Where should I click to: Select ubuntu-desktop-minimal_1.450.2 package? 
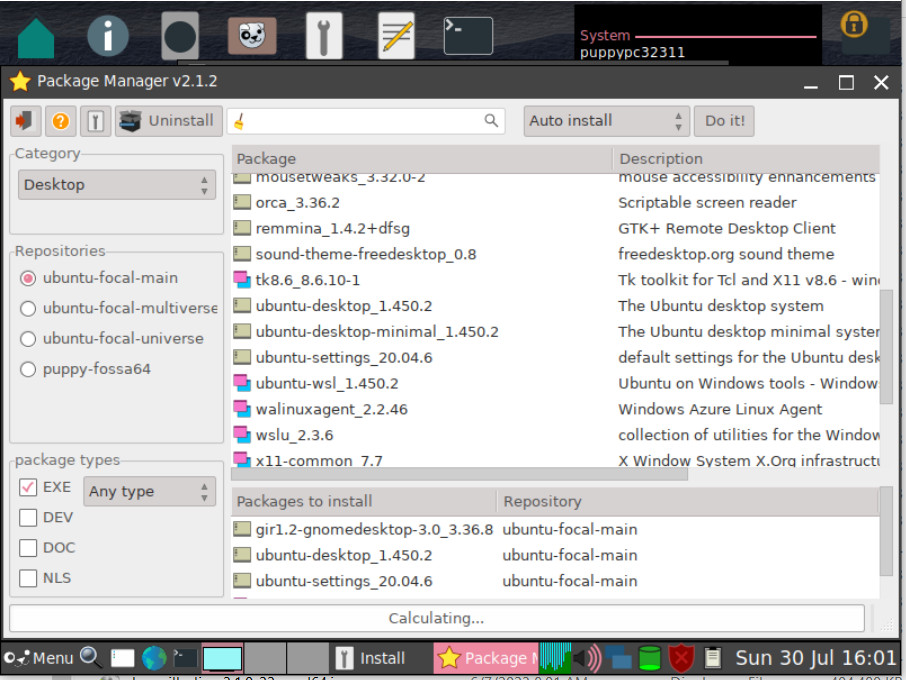point(555,332)
